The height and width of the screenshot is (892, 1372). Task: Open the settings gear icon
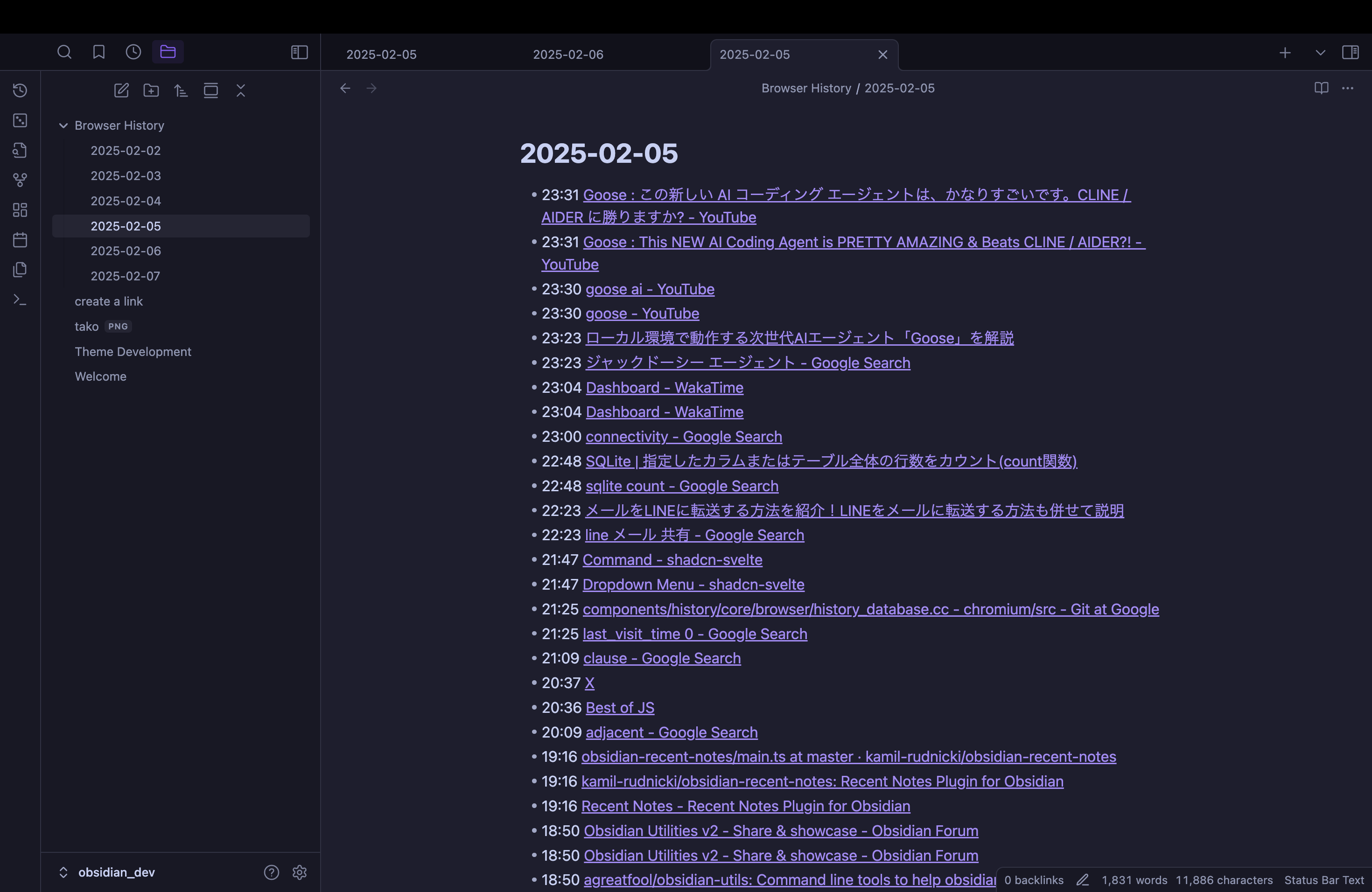(299, 872)
